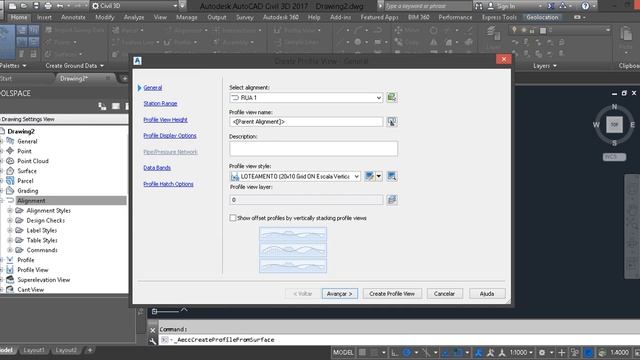Select the Grading node in Toolspace
The image size is (640, 360).
pos(27,191)
